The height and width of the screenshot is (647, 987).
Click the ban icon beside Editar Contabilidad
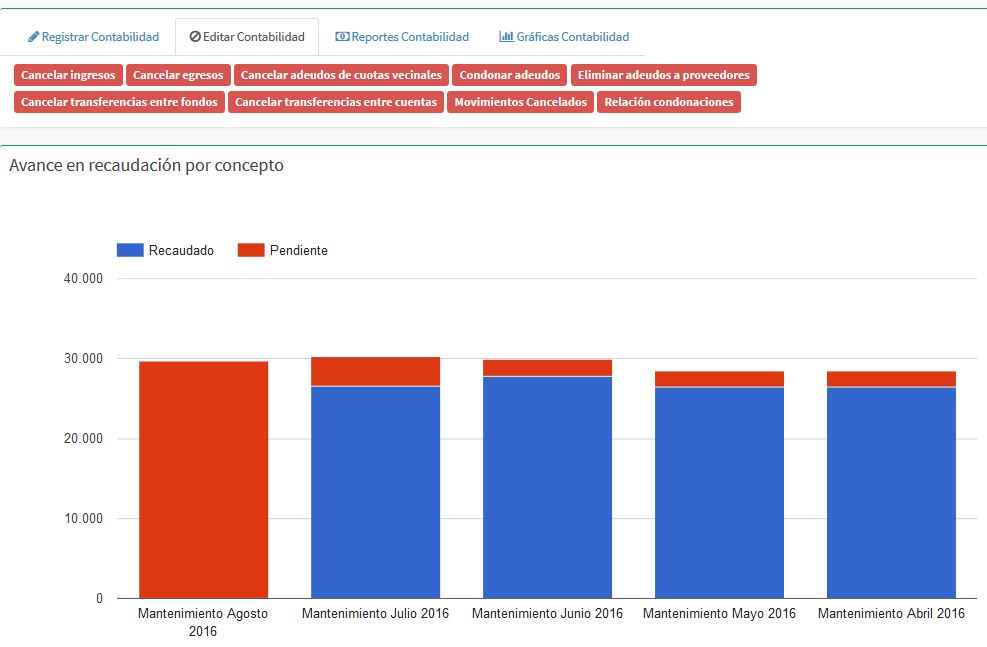pos(195,37)
